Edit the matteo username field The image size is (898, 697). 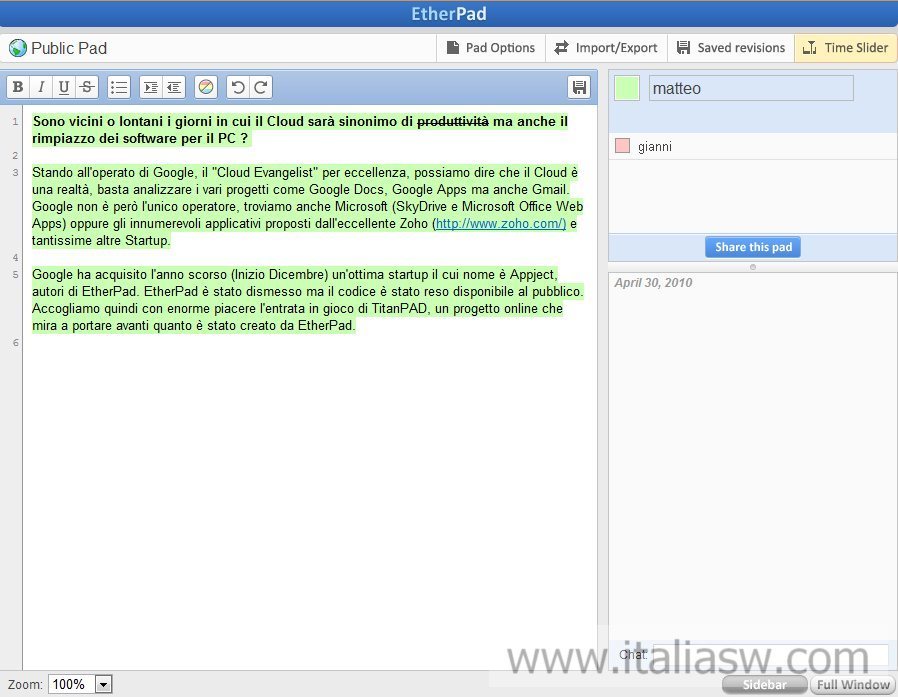click(751, 88)
